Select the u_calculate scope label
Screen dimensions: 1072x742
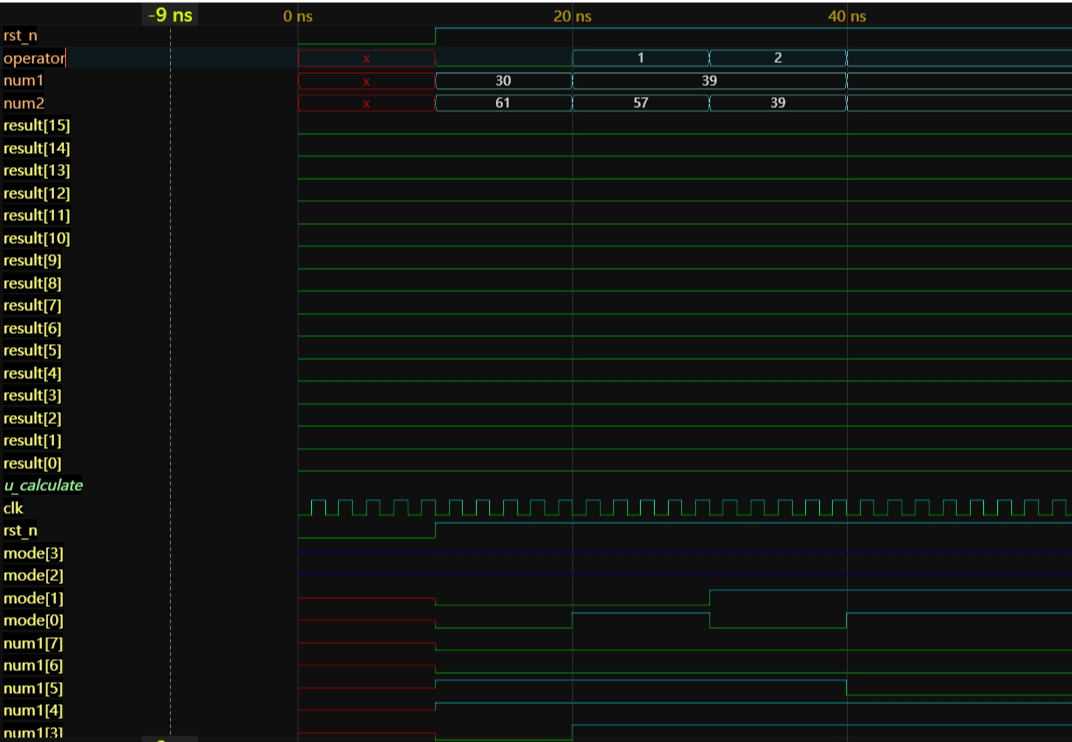pos(43,486)
